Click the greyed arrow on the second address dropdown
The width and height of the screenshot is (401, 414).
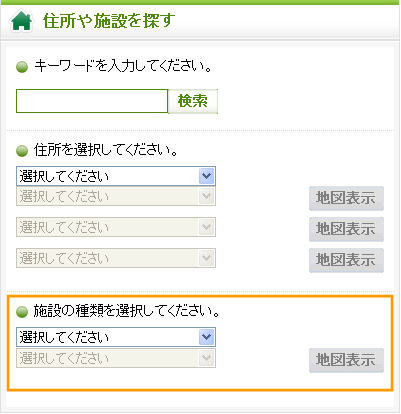(x=206, y=196)
